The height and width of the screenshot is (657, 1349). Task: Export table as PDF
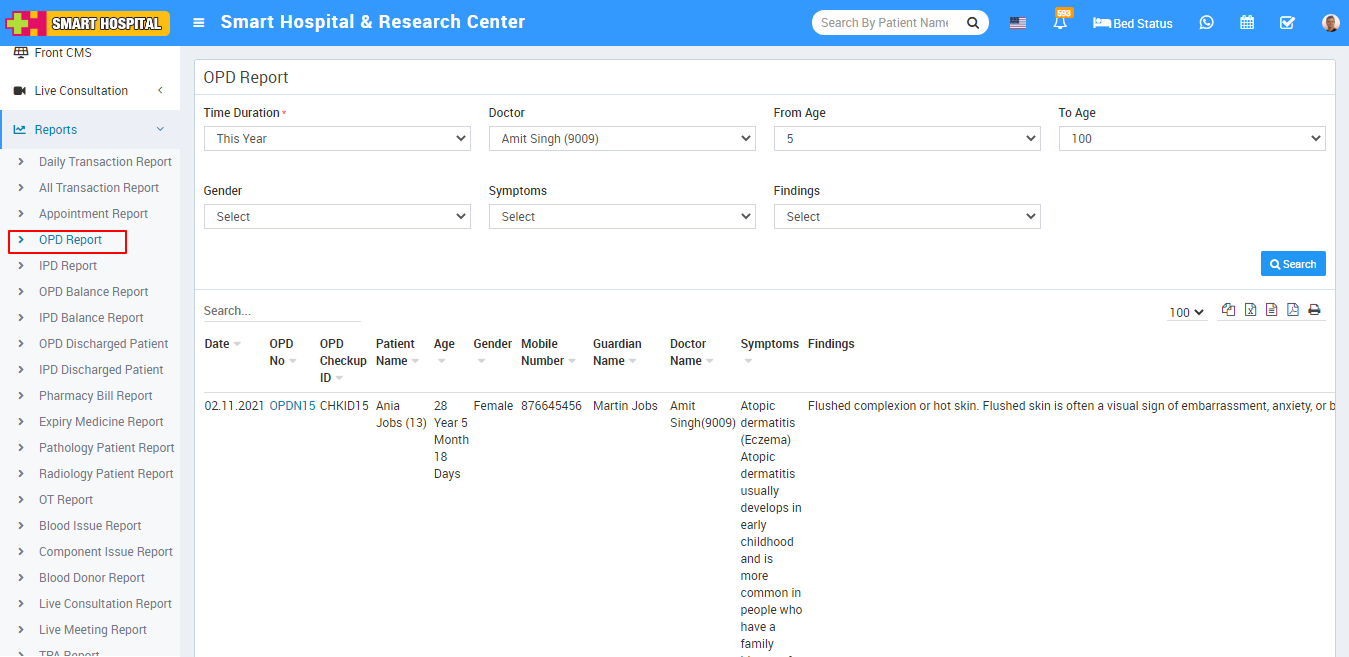1292,310
